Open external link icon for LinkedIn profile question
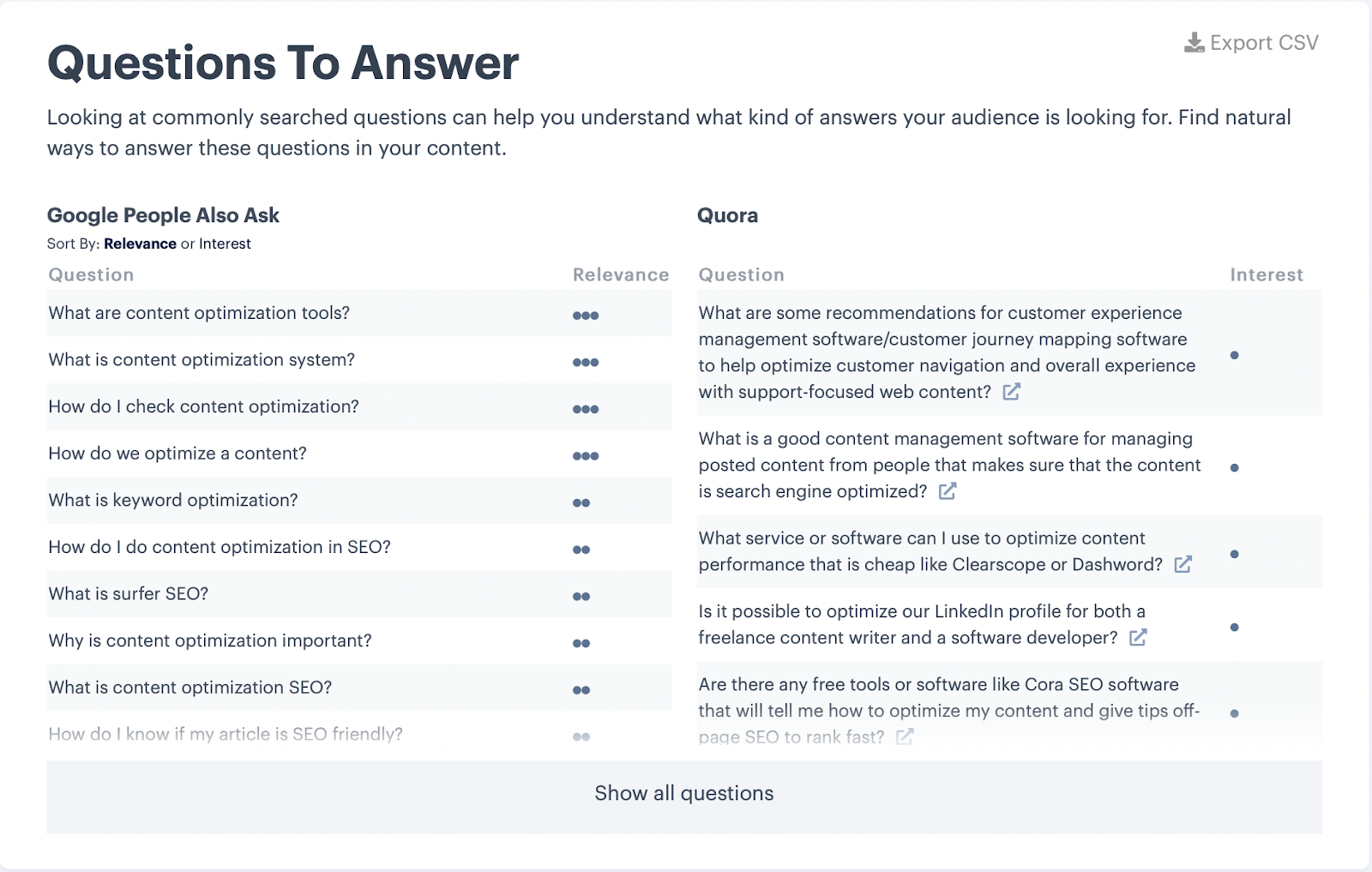This screenshot has width=1372, height=872. click(1138, 637)
